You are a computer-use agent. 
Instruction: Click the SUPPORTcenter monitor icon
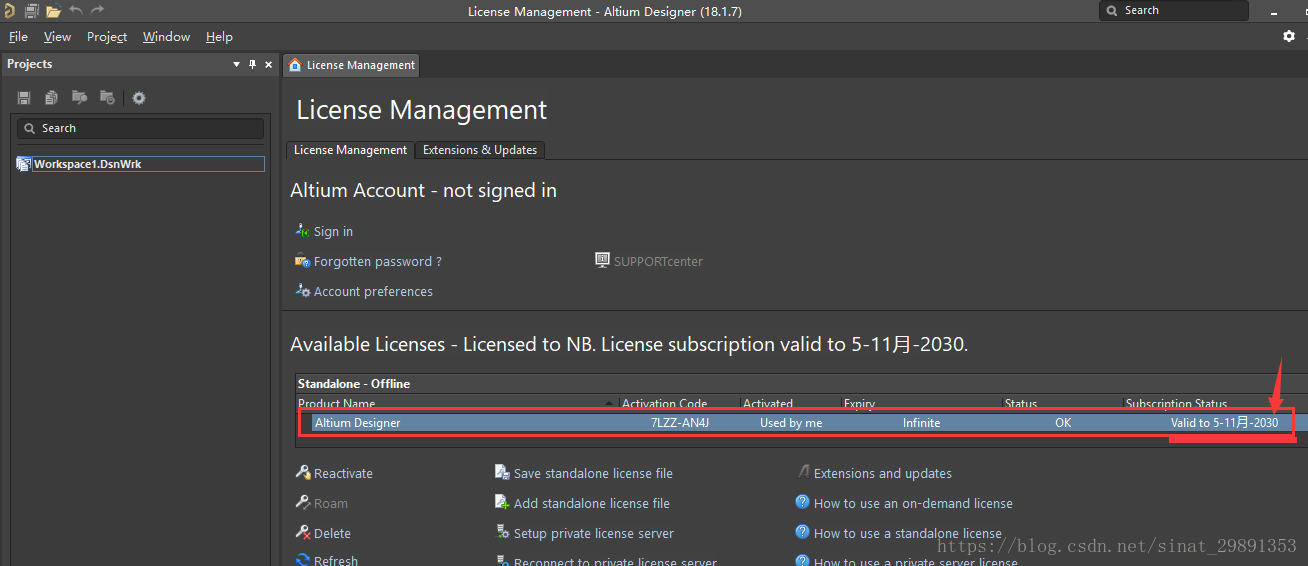(x=602, y=260)
